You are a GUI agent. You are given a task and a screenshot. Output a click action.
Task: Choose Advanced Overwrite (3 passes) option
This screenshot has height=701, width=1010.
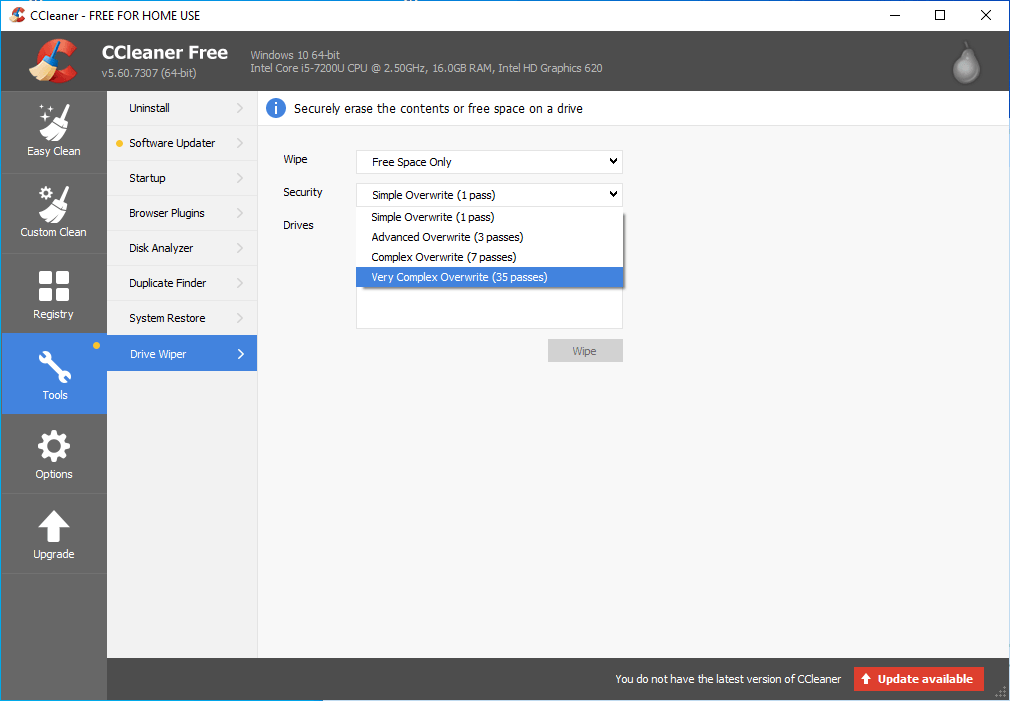tap(447, 237)
